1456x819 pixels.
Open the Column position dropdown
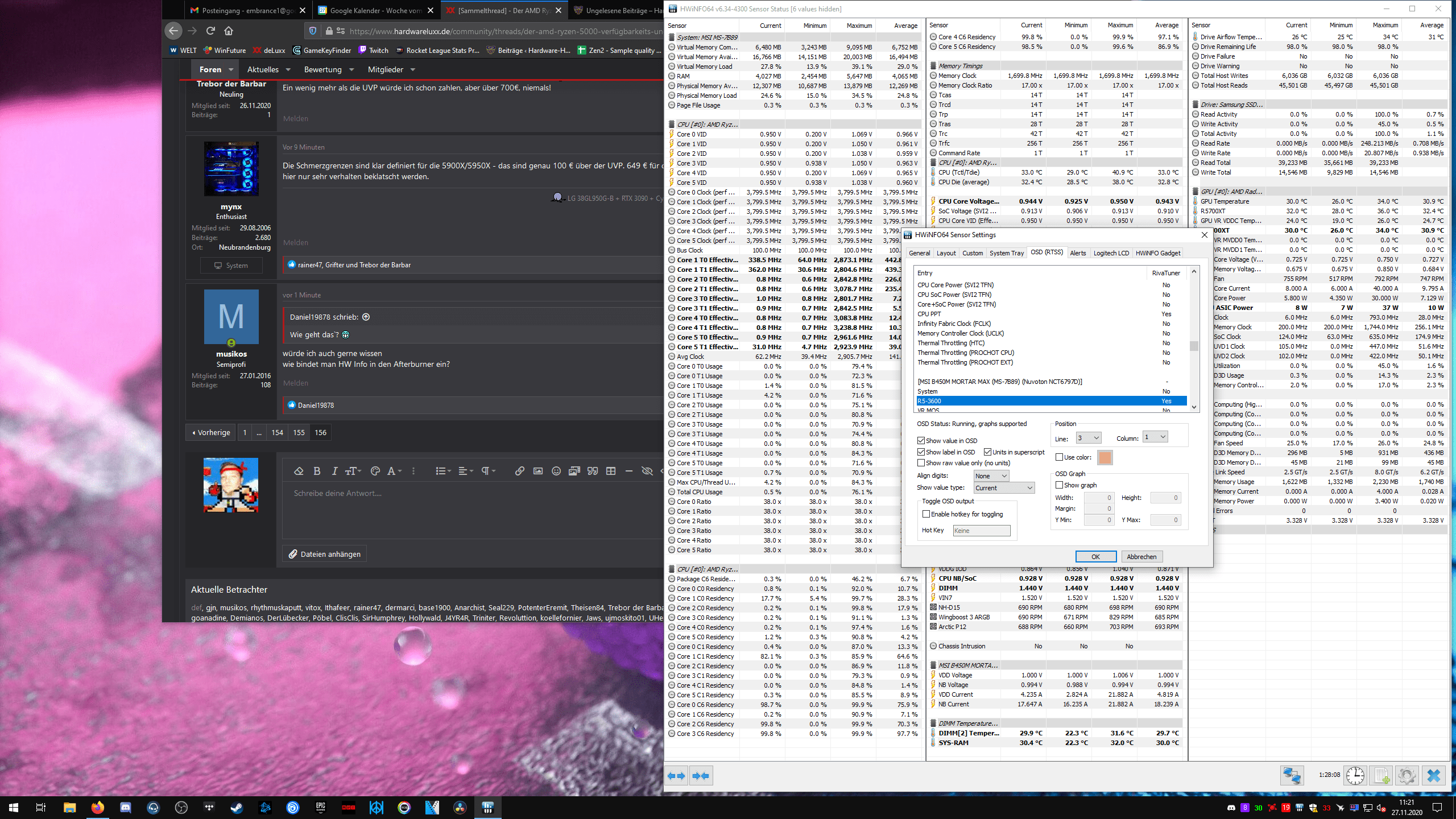click(x=1155, y=437)
